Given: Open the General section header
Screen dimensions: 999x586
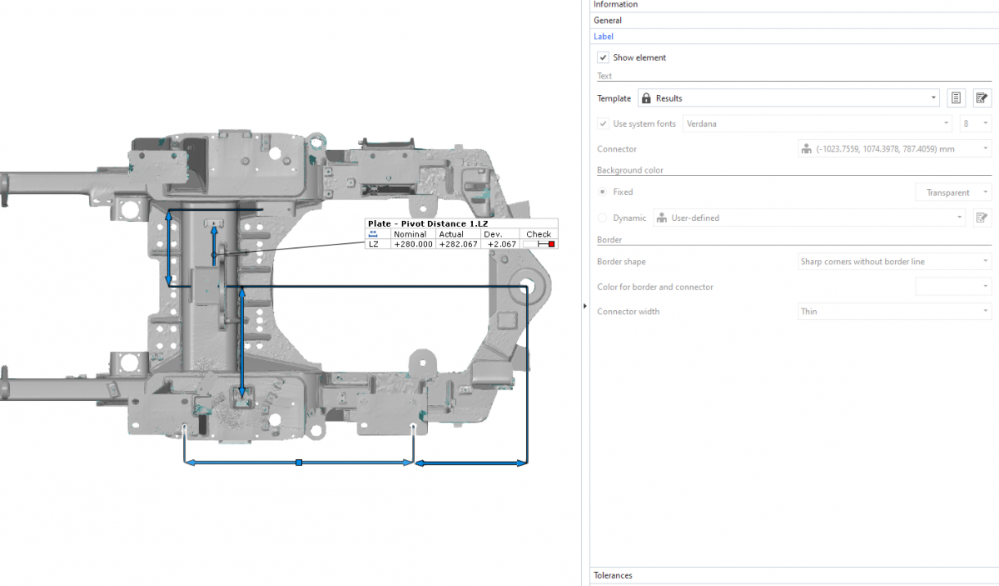Looking at the screenshot, I should pyautogui.click(x=608, y=20).
